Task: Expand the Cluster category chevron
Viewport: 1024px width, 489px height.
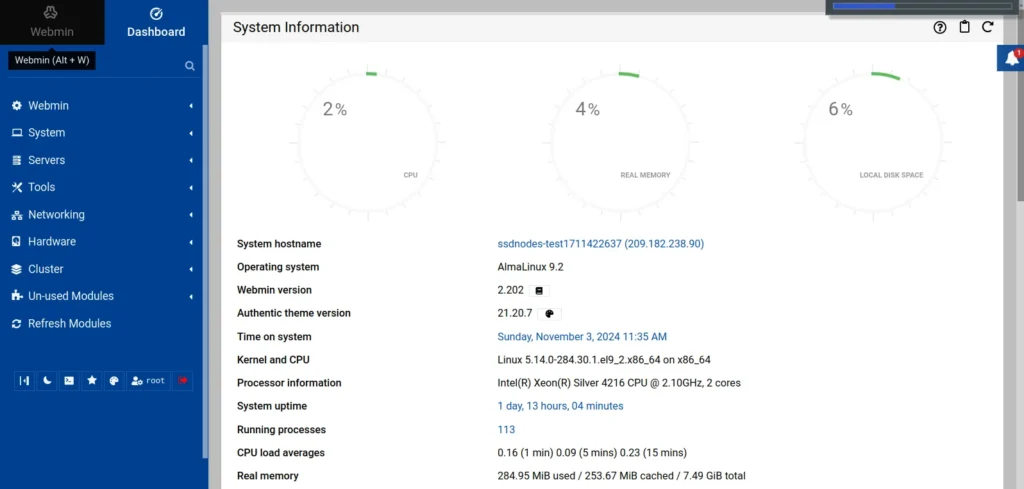Action: pos(191,269)
